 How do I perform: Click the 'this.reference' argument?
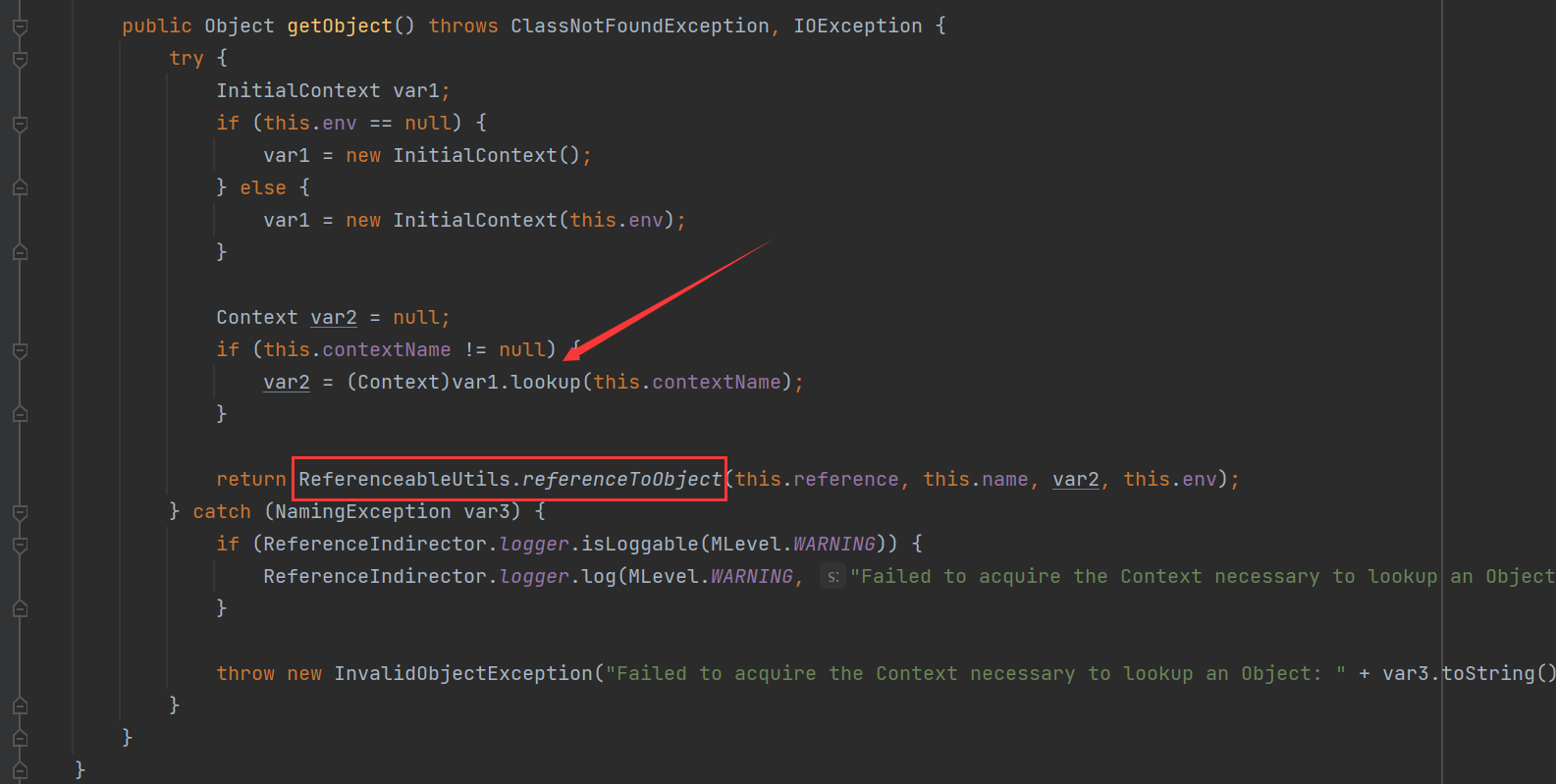click(x=817, y=480)
